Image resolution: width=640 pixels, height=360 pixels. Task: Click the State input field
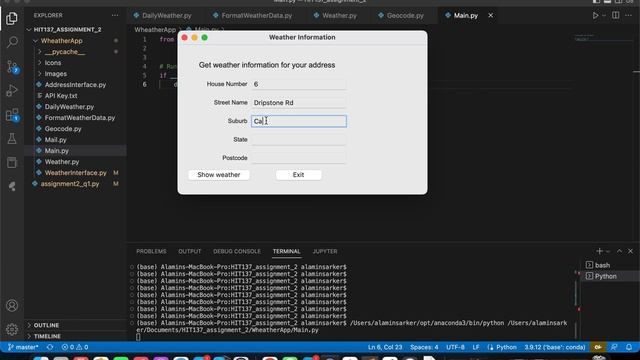pyautogui.click(x=299, y=140)
